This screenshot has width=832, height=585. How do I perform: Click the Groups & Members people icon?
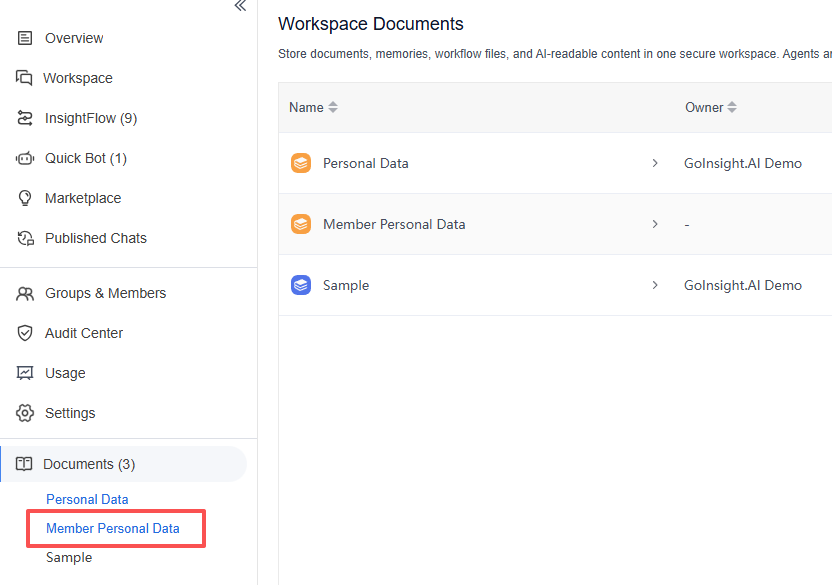pos(25,294)
